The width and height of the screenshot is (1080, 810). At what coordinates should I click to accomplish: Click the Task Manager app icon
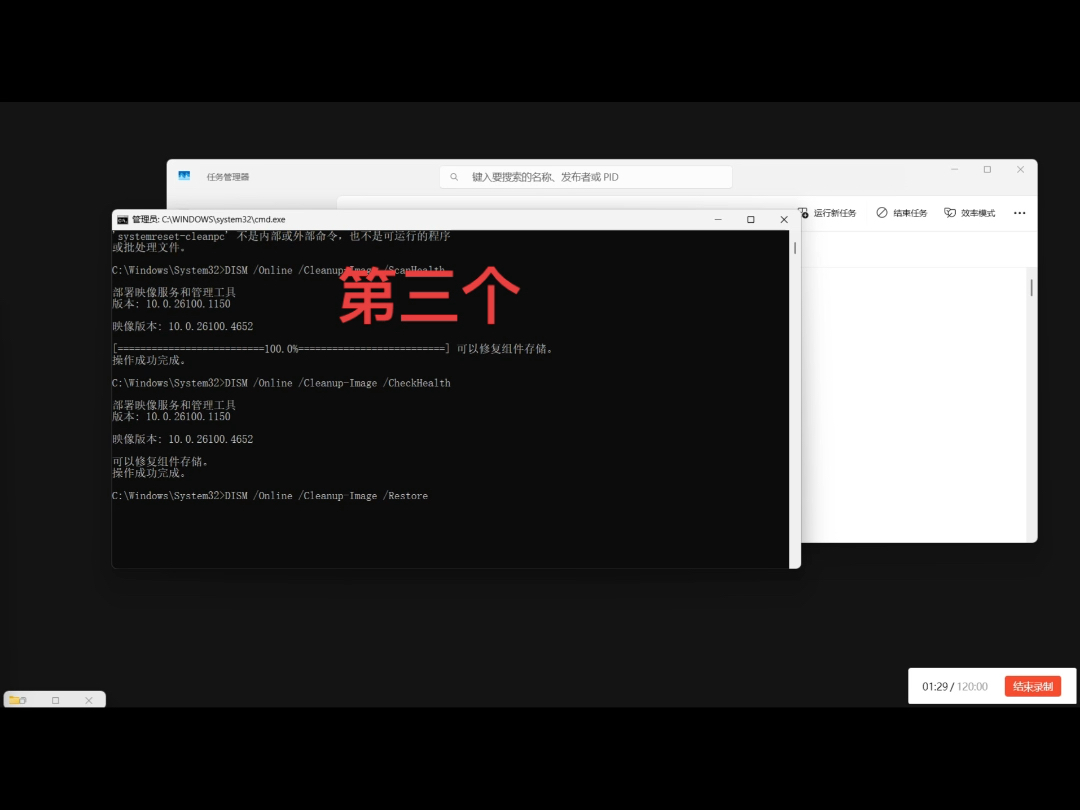click(184, 176)
